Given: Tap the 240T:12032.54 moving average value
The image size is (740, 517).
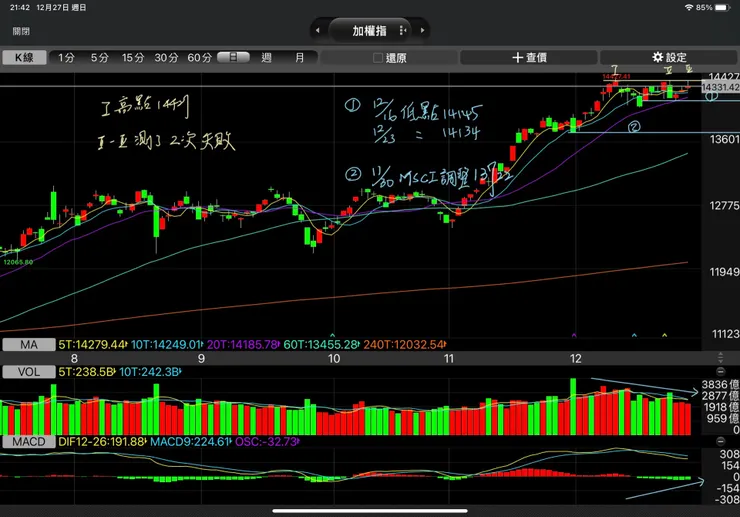Looking at the screenshot, I should pos(404,345).
